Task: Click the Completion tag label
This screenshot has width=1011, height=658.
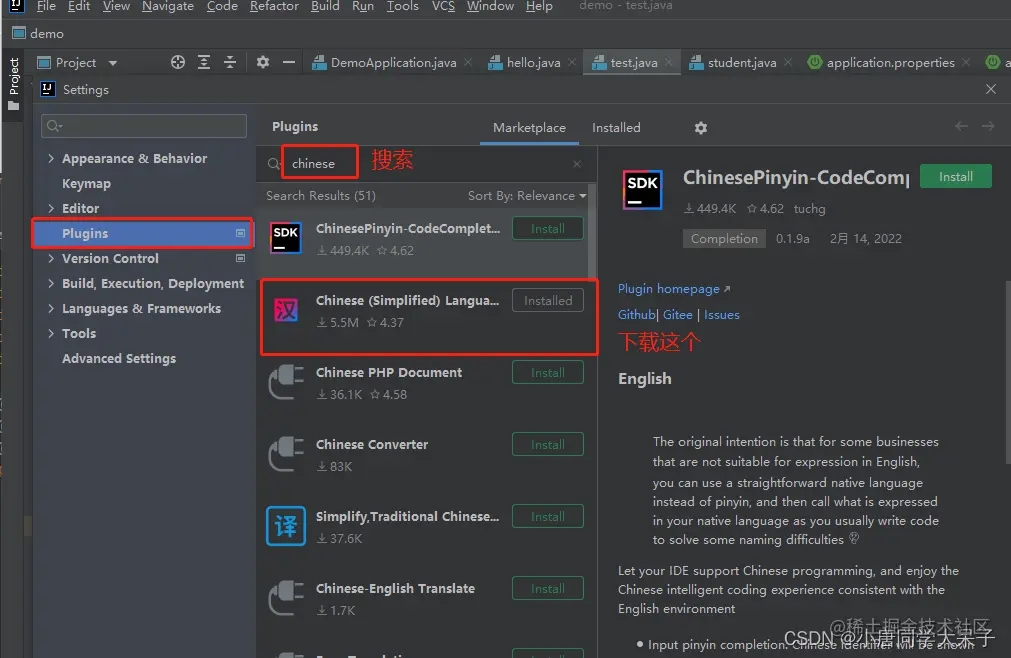Action: (724, 238)
